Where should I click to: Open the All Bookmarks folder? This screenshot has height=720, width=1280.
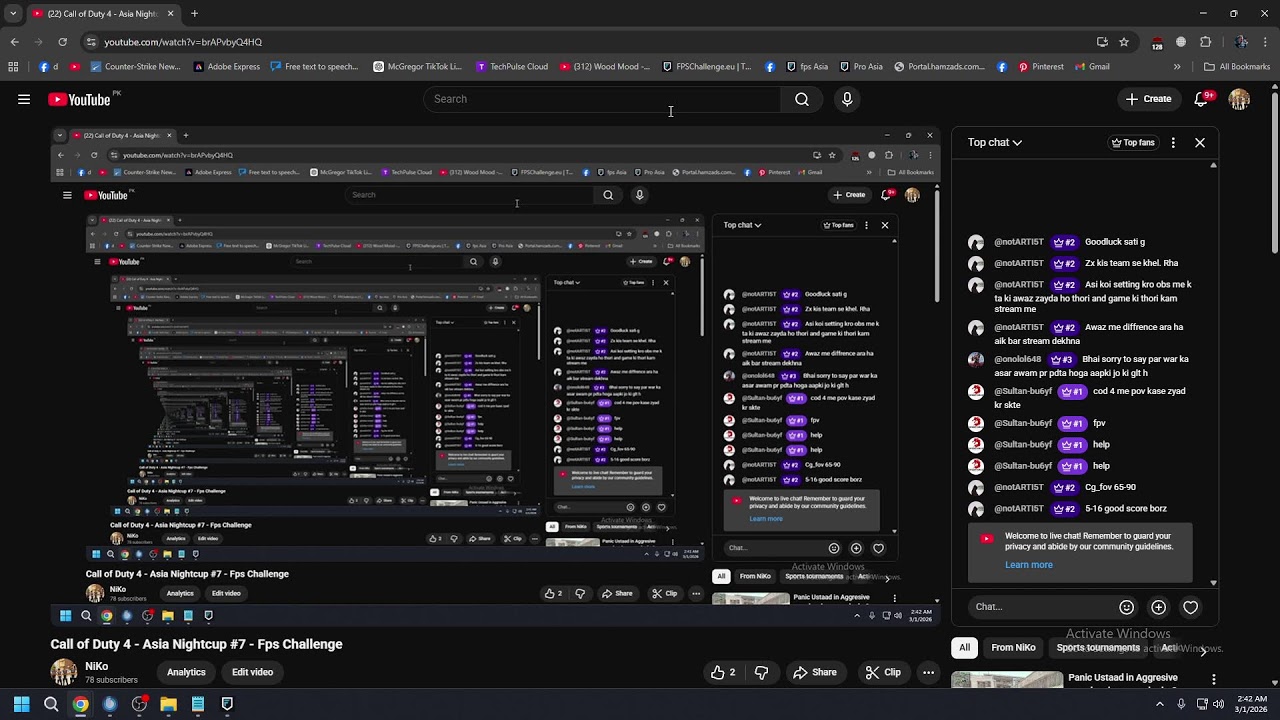point(1237,67)
